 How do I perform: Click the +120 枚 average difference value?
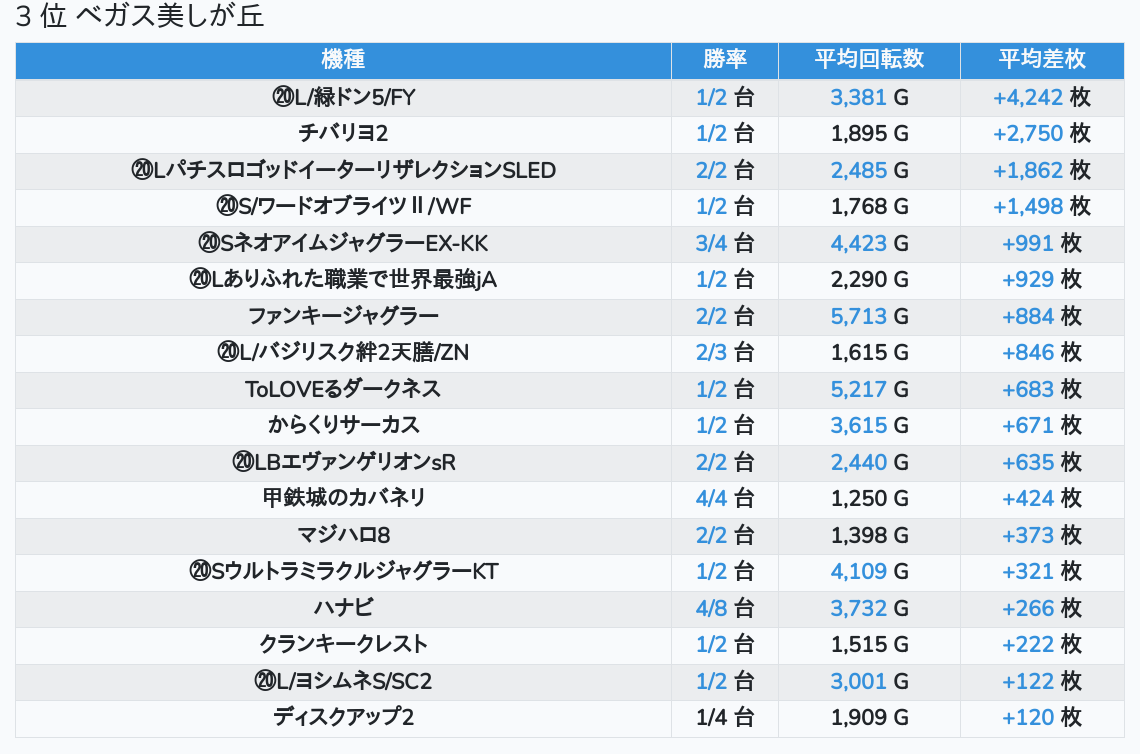1041,718
